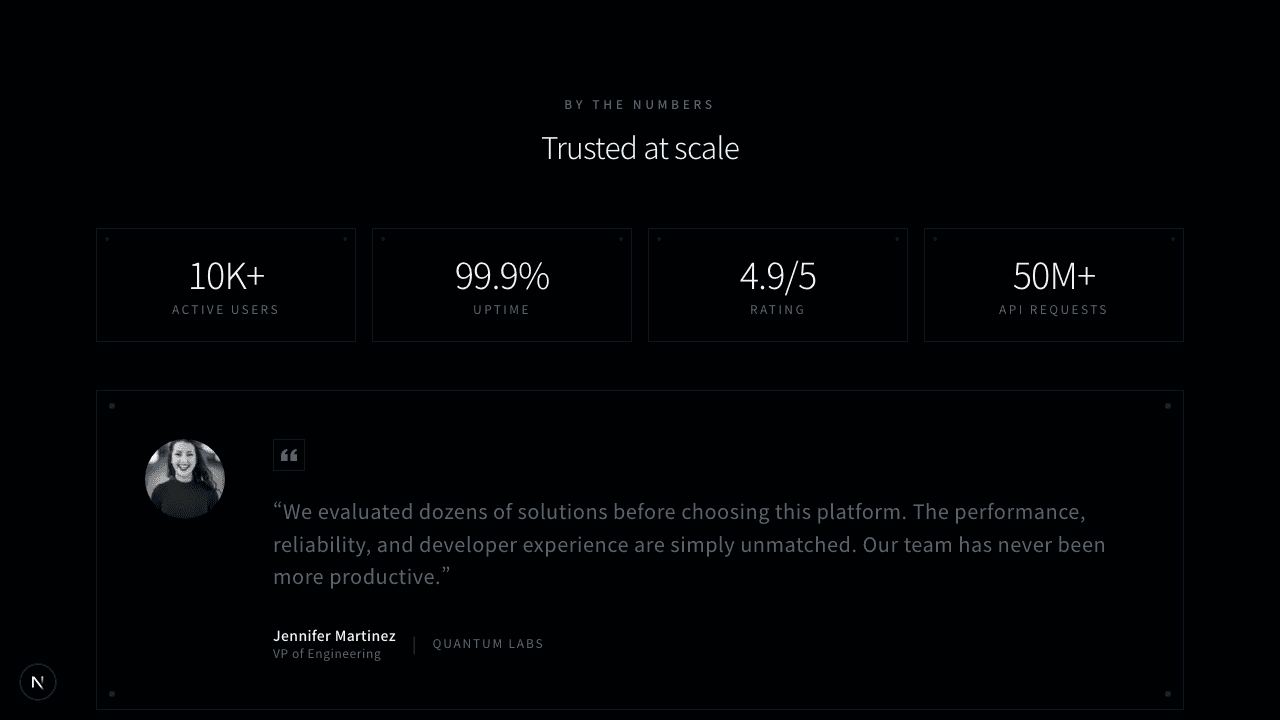Click the UPTIME label
1280x720 pixels.
502,310
